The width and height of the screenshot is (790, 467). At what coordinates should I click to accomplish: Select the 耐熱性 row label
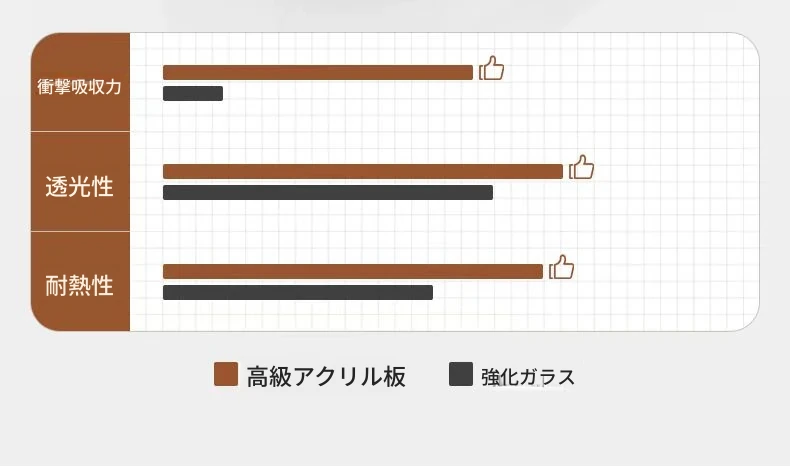(80, 286)
